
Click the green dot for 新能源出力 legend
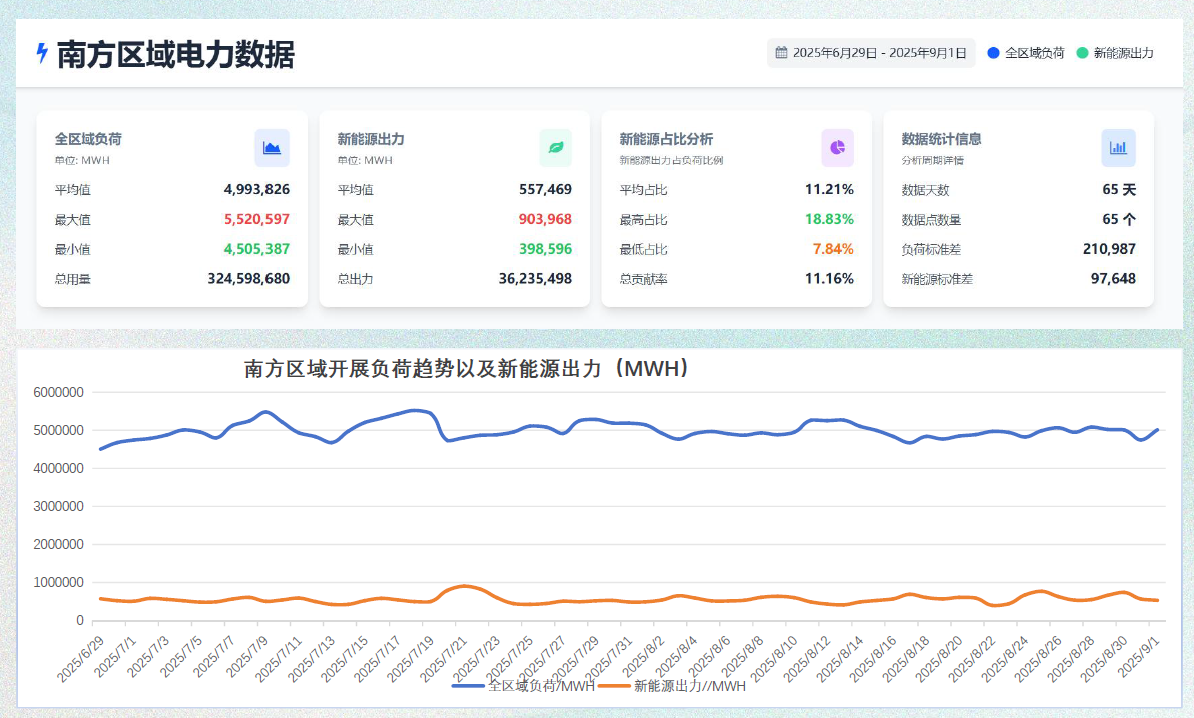point(1082,53)
